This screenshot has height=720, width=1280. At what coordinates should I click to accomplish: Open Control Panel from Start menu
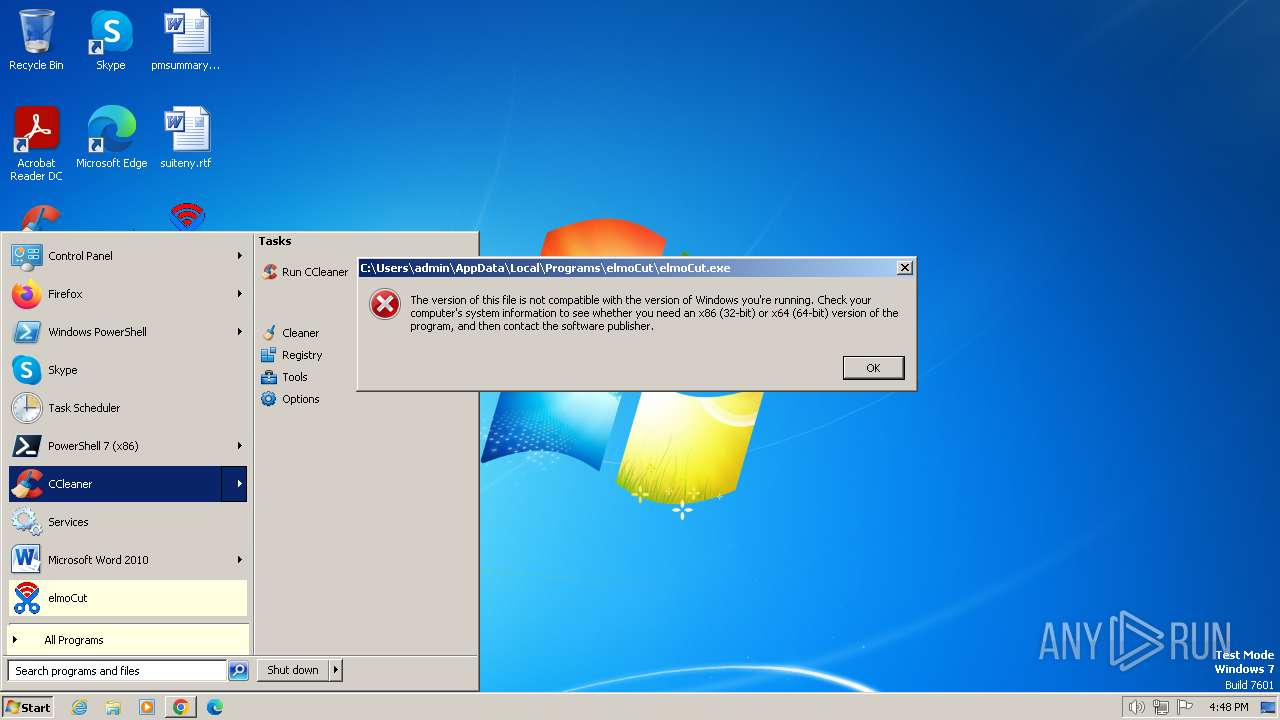click(128, 256)
